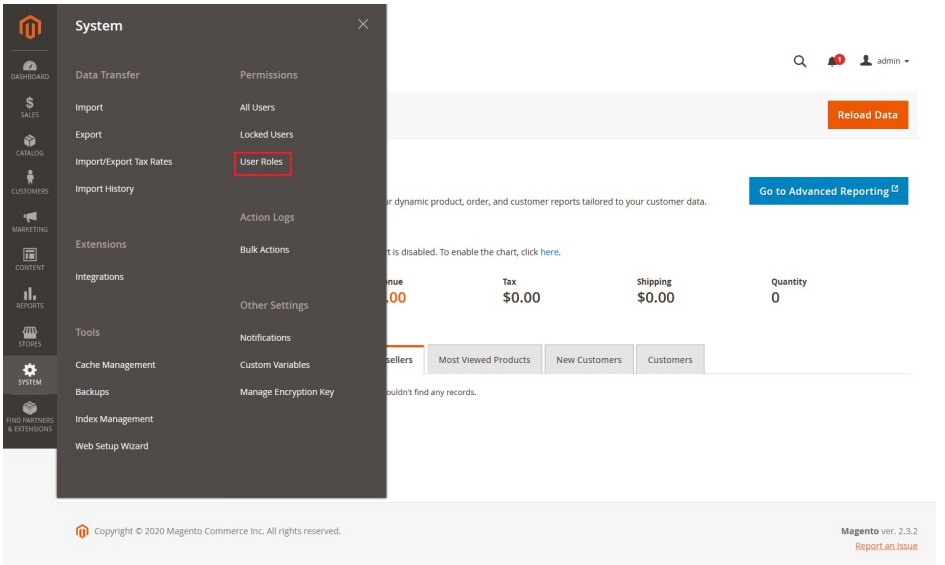Choose Import/Export Tax Rates
The width and height of the screenshot is (945, 565).
coord(123,162)
